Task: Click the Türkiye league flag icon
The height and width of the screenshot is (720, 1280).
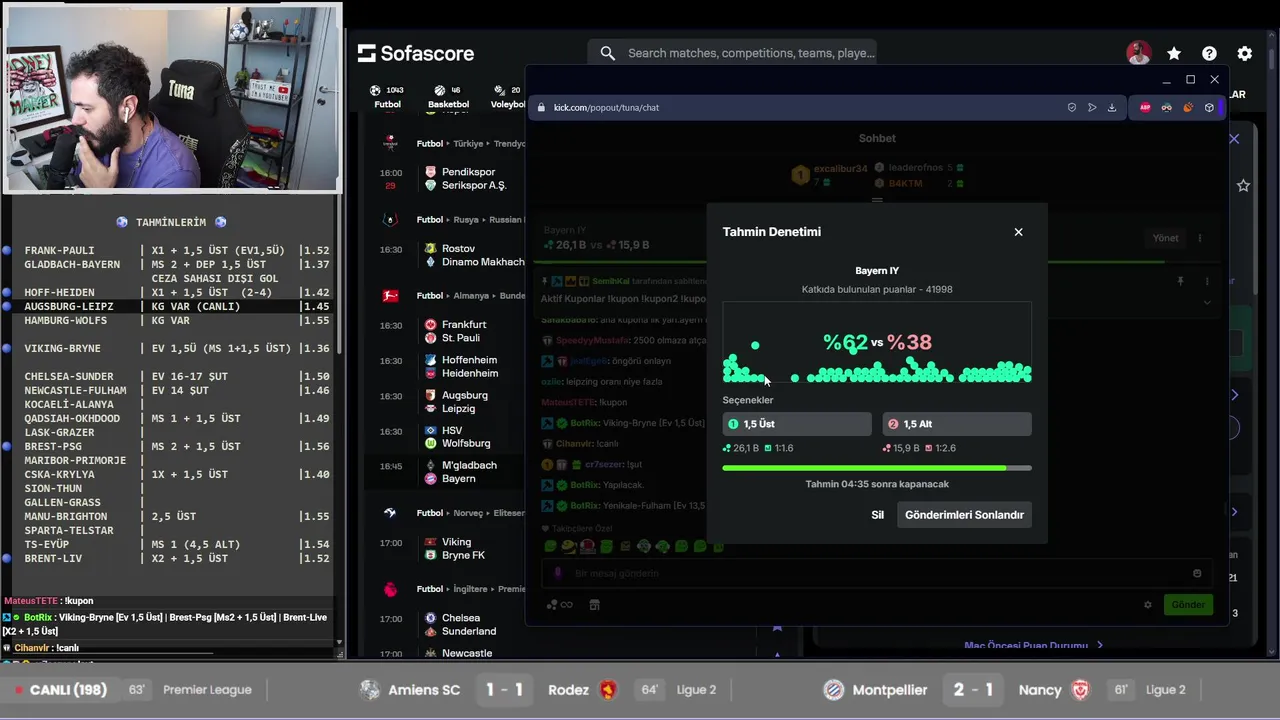Action: tap(391, 143)
